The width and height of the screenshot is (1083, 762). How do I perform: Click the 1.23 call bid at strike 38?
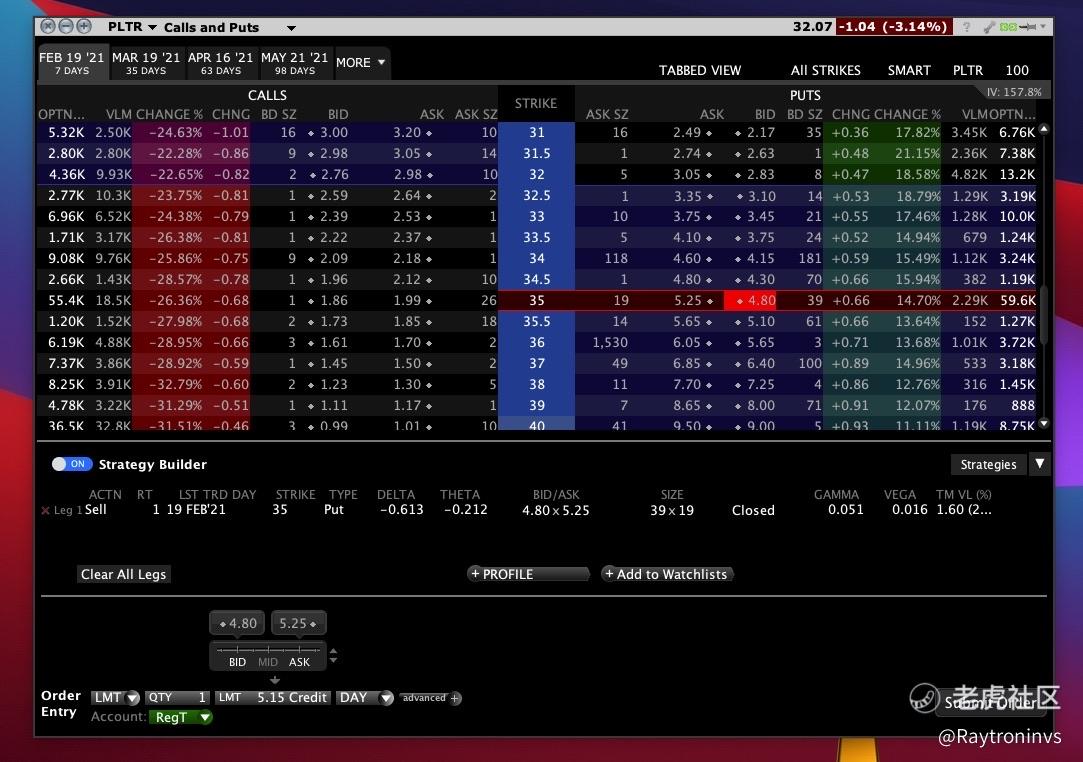[x=328, y=384]
